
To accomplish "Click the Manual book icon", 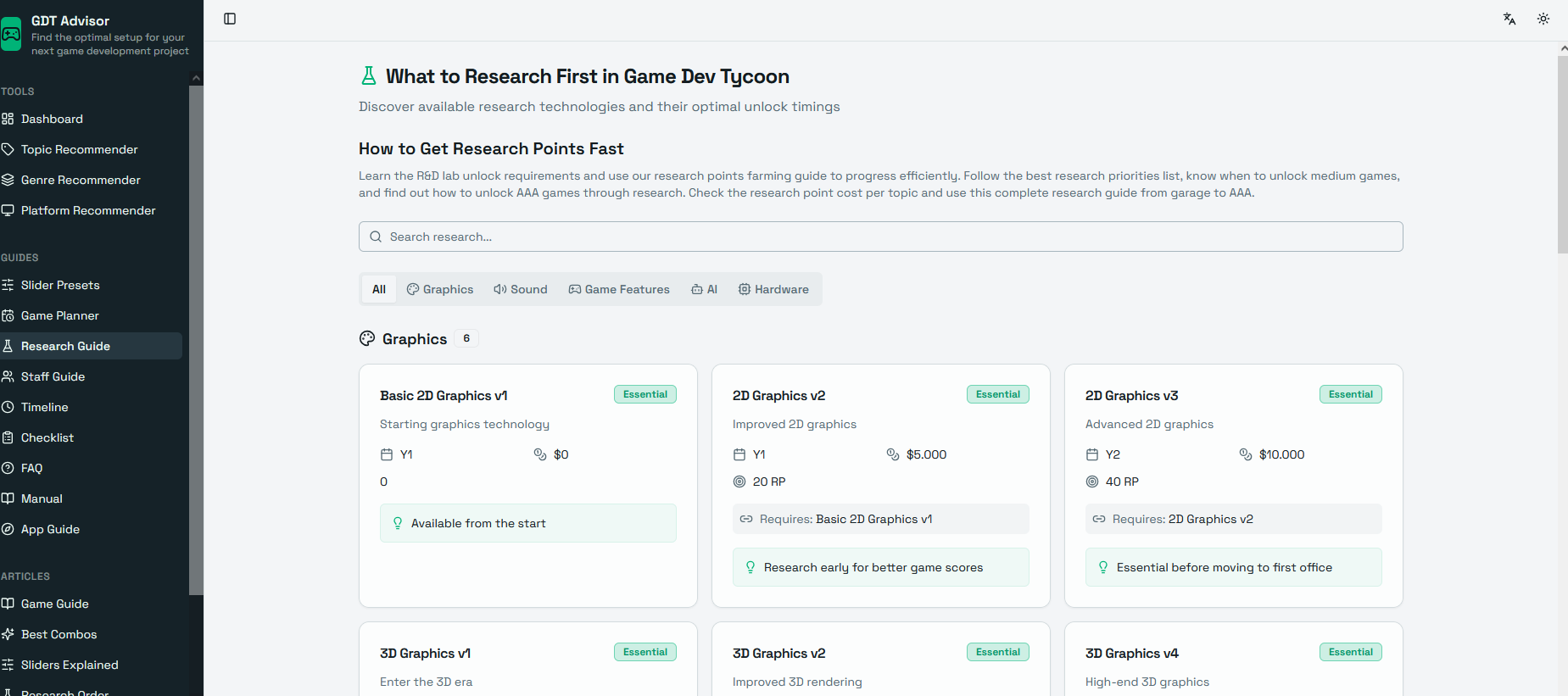I will coord(8,498).
